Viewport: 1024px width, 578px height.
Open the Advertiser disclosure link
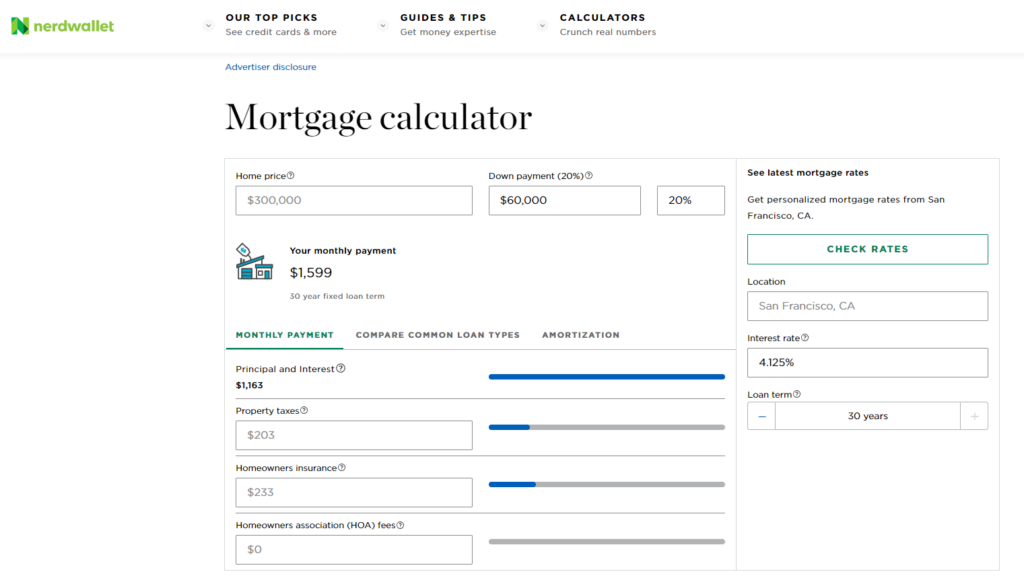tap(270, 67)
